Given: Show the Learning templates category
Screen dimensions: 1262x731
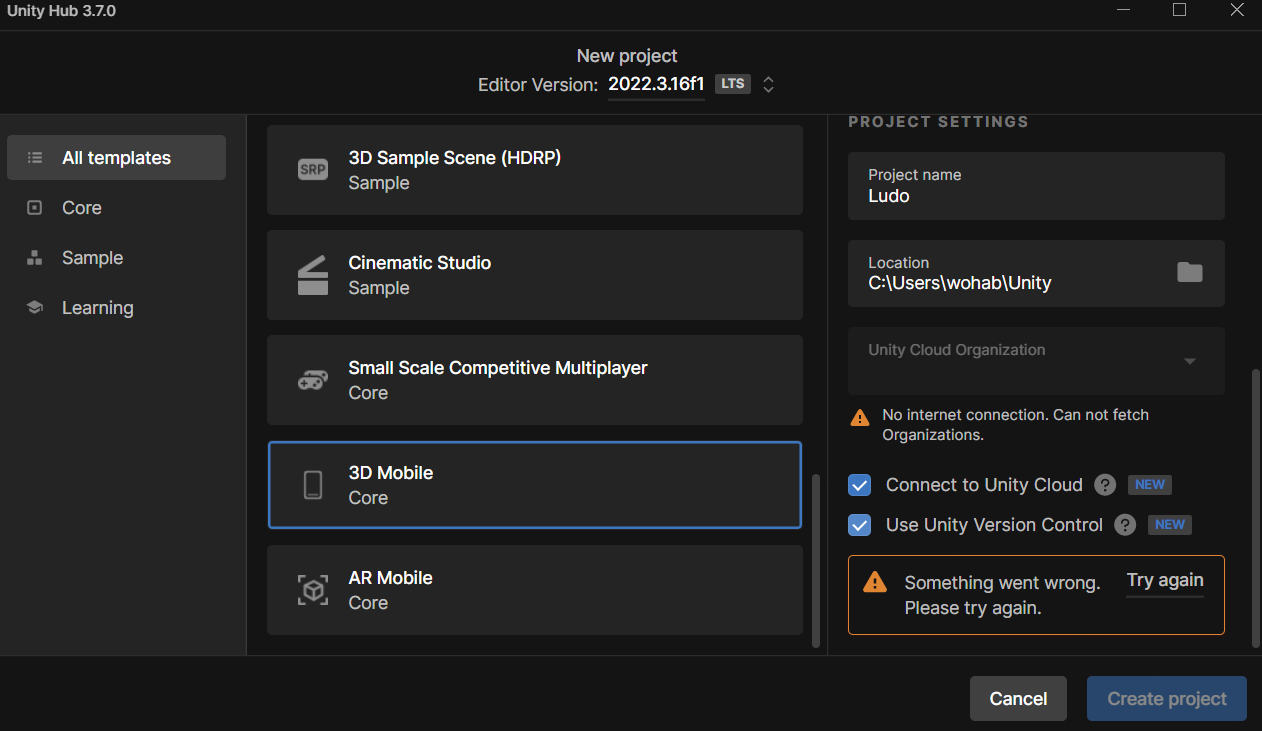Looking at the screenshot, I should pos(97,308).
